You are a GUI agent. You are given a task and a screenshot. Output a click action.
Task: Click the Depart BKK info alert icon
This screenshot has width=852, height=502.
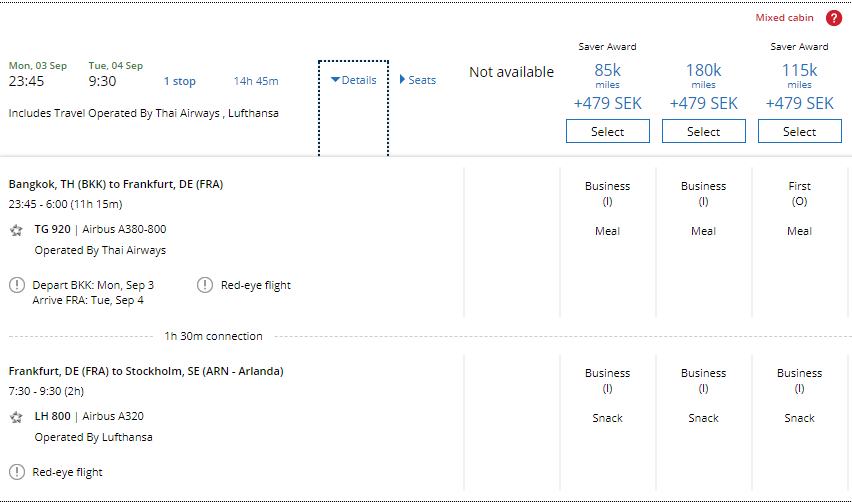click(x=17, y=285)
